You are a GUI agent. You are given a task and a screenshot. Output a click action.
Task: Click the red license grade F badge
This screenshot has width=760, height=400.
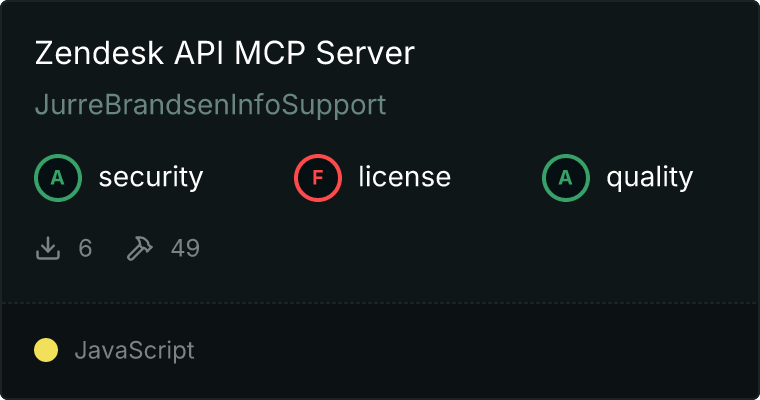tap(318, 178)
